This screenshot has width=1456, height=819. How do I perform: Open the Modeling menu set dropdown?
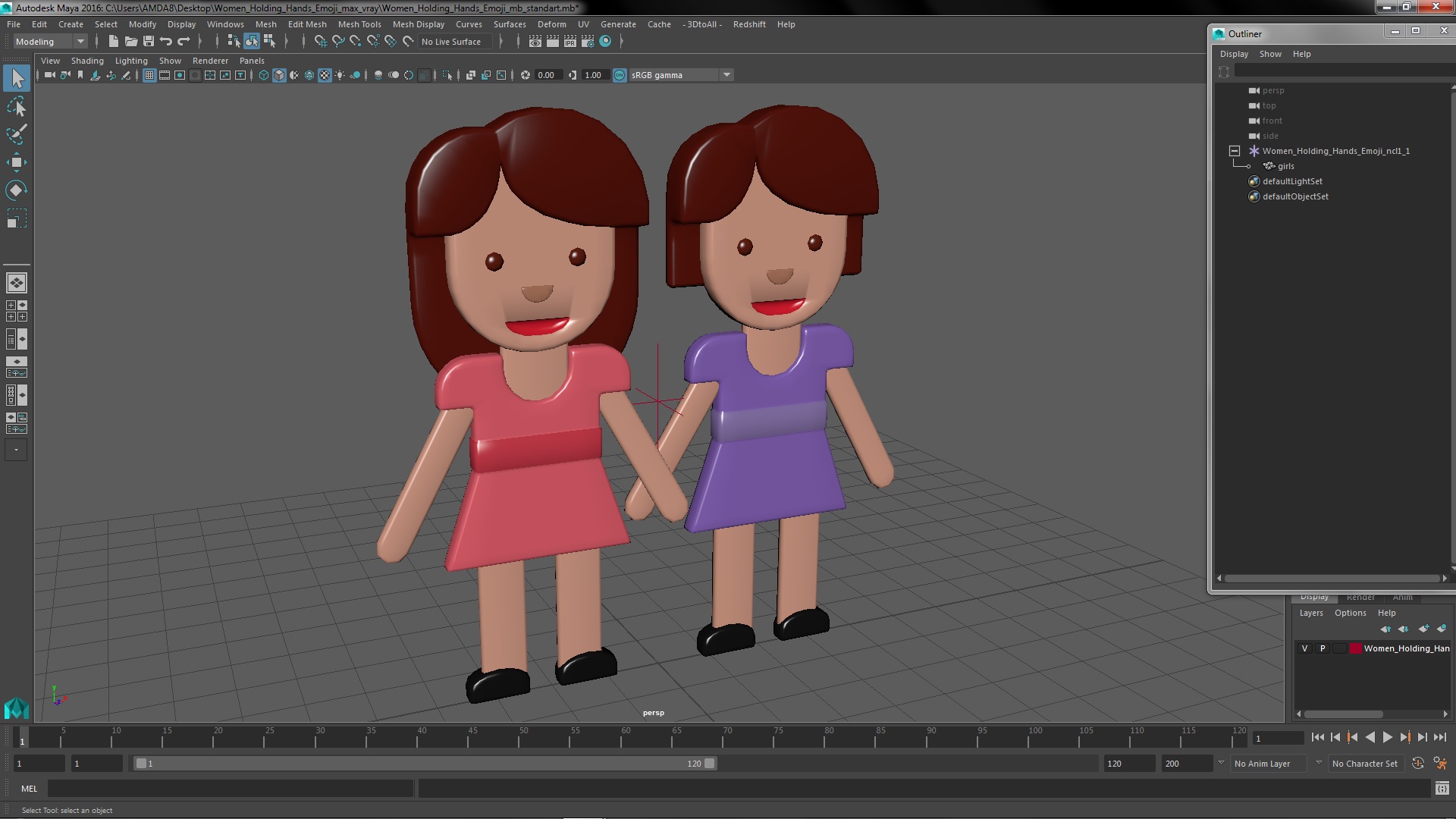(x=50, y=42)
